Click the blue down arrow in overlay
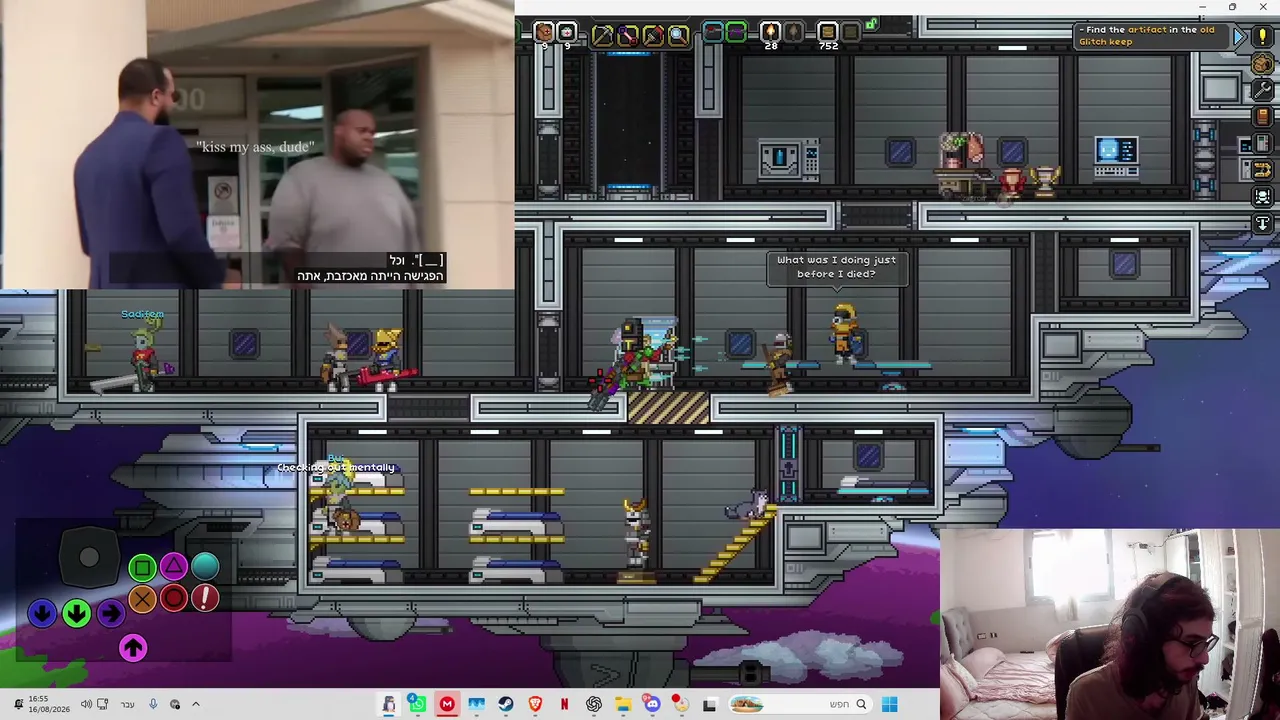 click(x=42, y=612)
